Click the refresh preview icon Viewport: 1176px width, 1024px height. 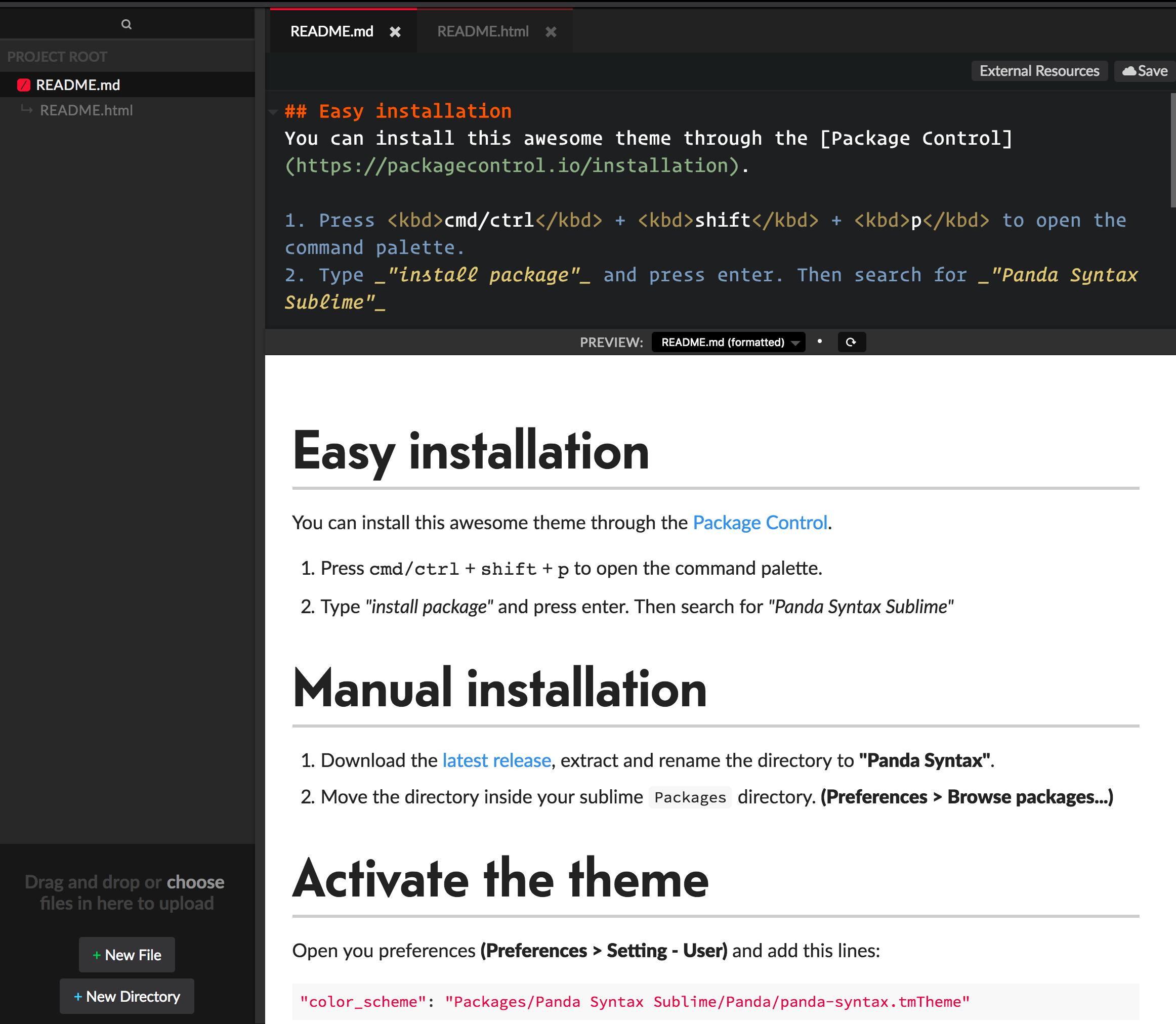coord(851,343)
